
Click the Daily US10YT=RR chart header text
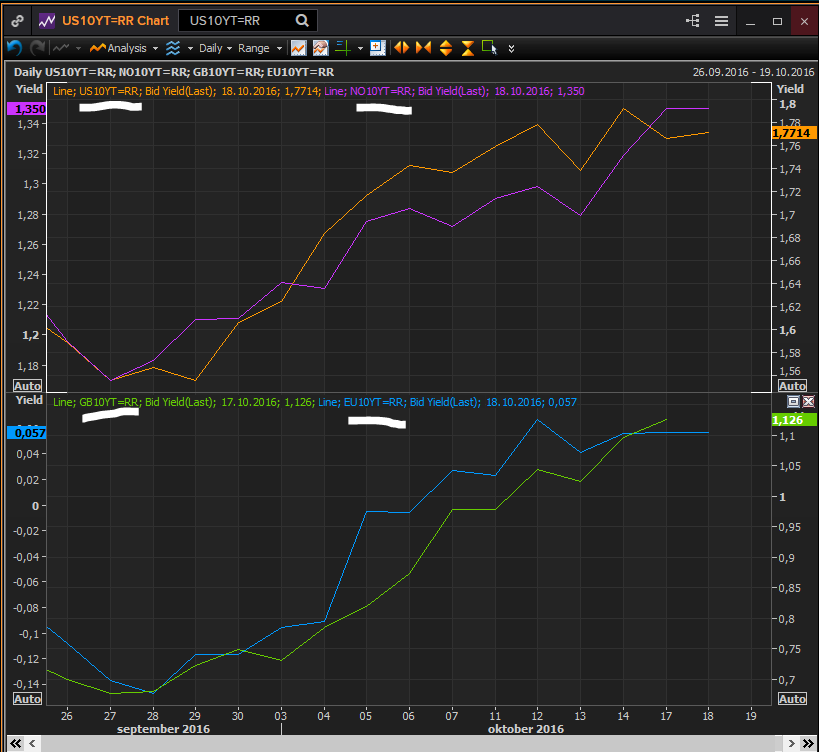173,72
